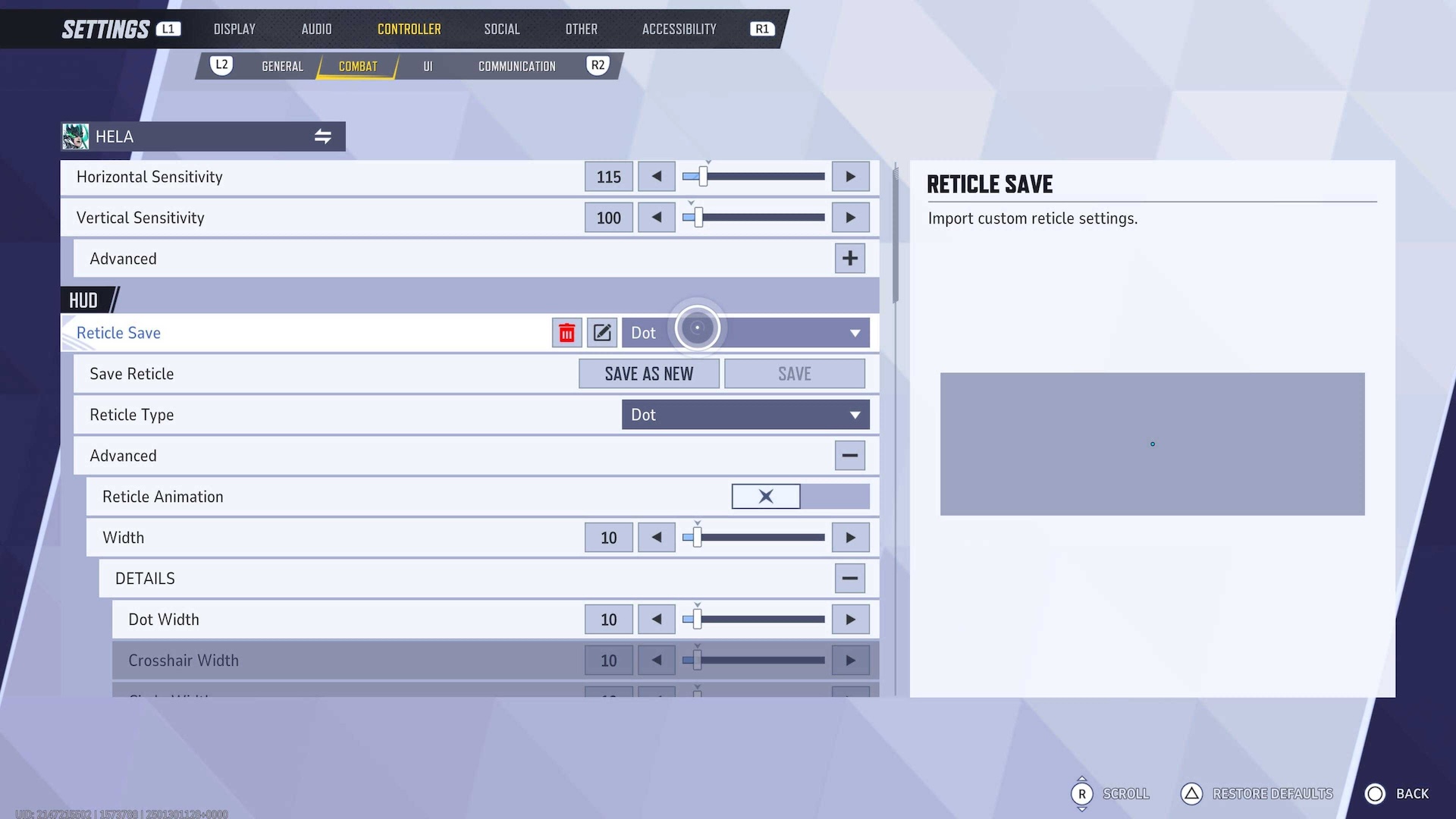Click the left arrow on Dot Width
The width and height of the screenshot is (1456, 819).
pyautogui.click(x=657, y=619)
